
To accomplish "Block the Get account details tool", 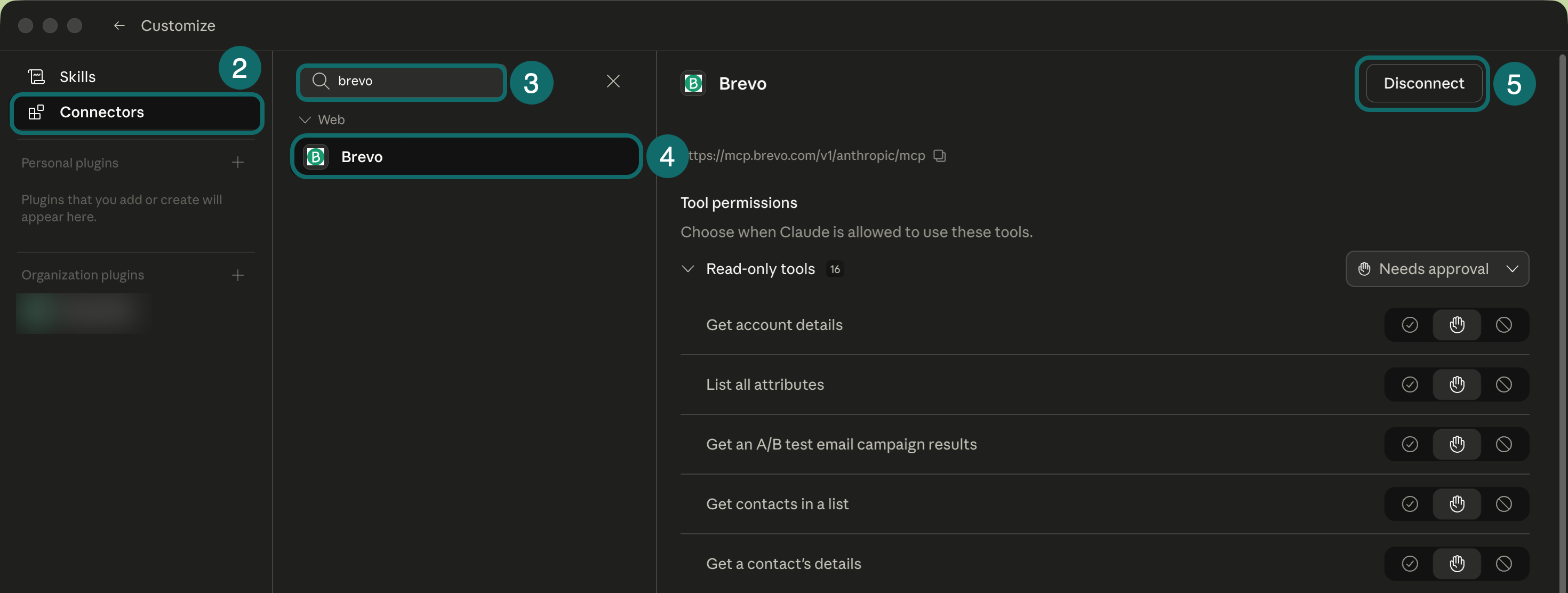I will pos(1503,325).
